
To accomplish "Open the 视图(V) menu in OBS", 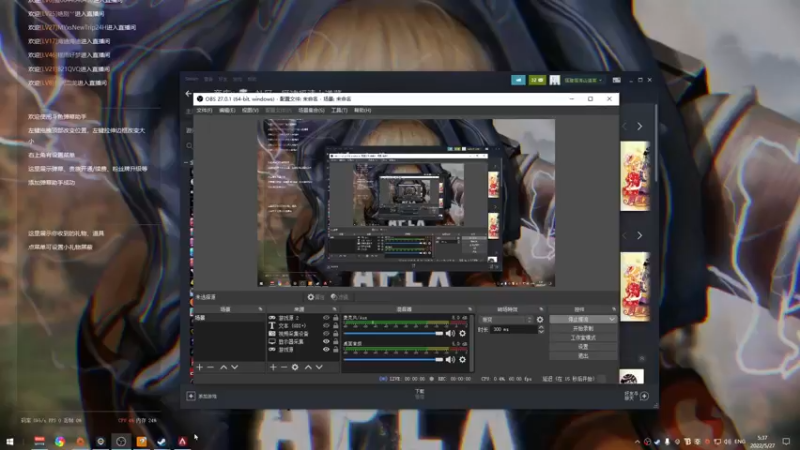I will (250, 110).
